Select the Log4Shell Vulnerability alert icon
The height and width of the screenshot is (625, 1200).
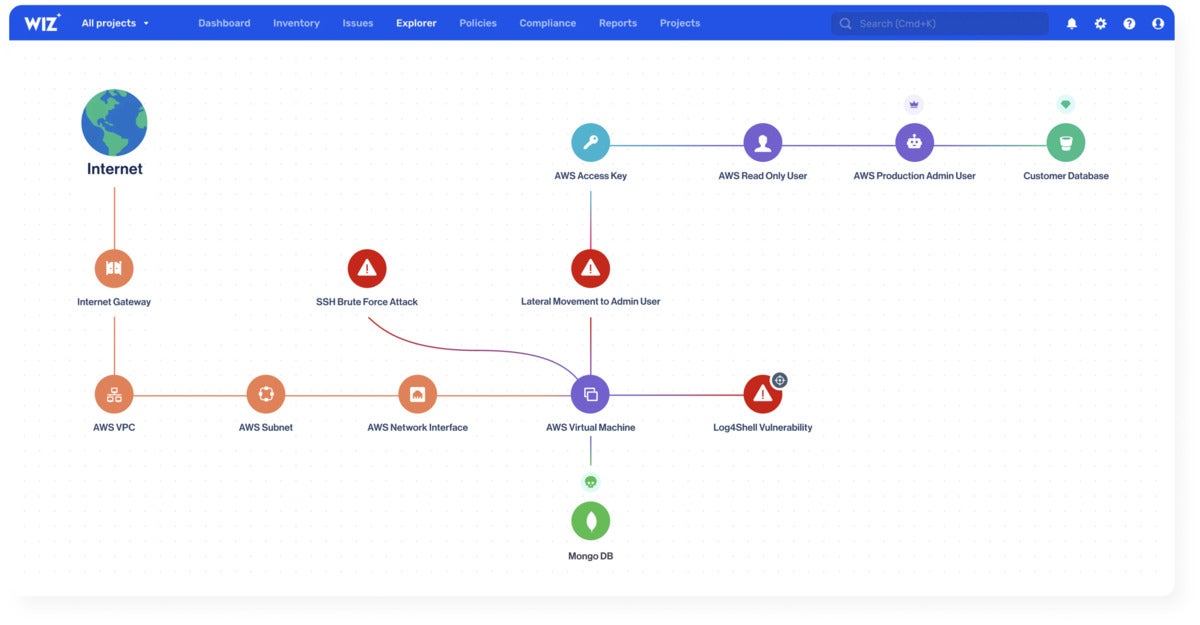click(763, 394)
